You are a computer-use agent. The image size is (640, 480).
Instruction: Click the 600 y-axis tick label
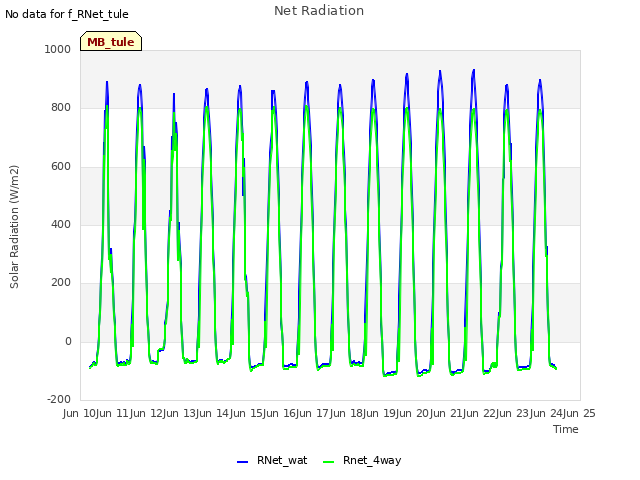coord(61,167)
